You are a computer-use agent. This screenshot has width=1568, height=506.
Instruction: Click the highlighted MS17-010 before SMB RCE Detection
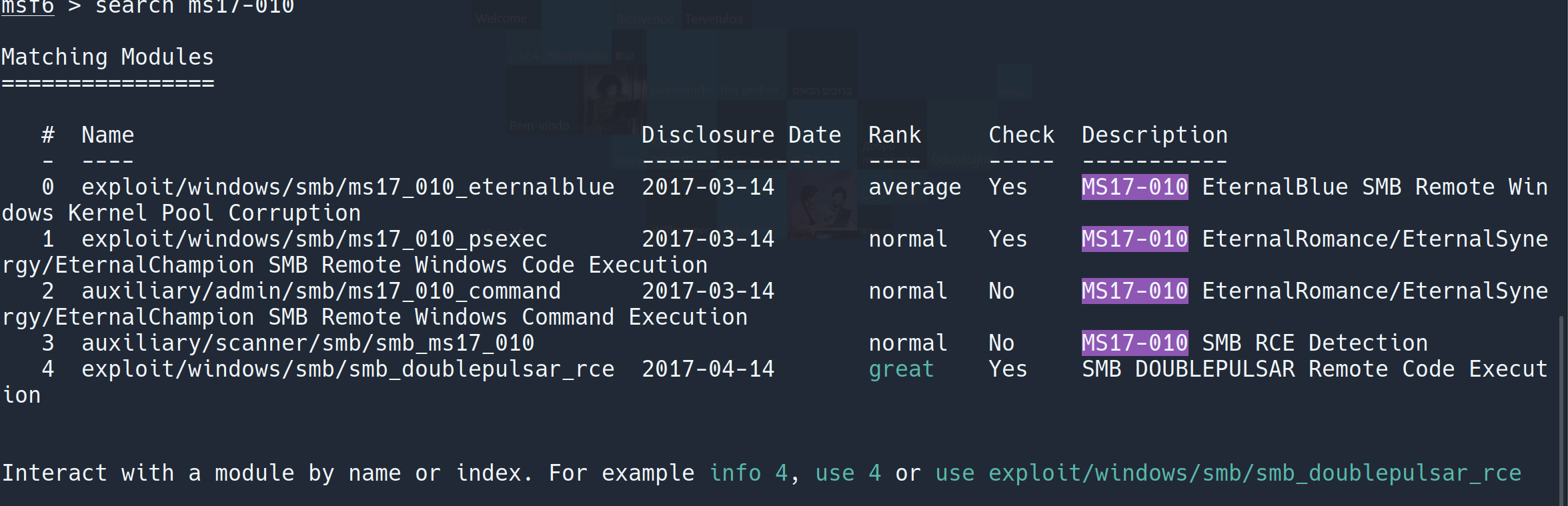point(1134,343)
